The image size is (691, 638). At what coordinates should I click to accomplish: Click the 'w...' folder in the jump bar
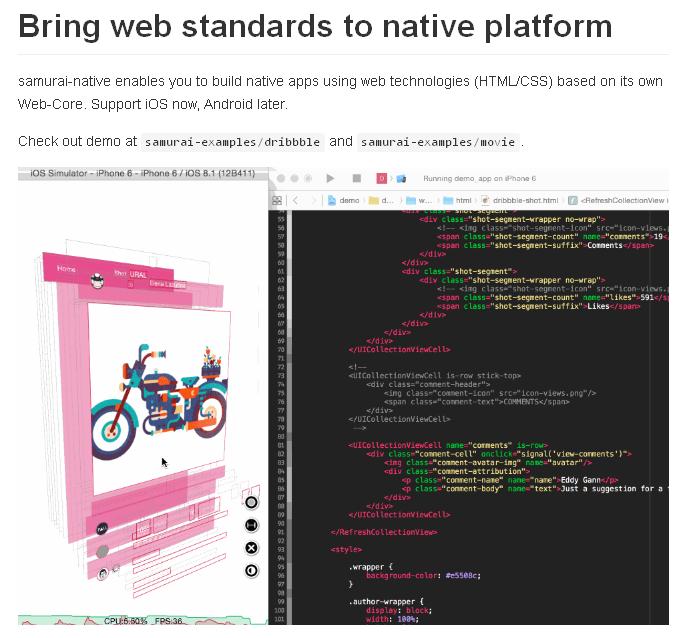(419, 200)
